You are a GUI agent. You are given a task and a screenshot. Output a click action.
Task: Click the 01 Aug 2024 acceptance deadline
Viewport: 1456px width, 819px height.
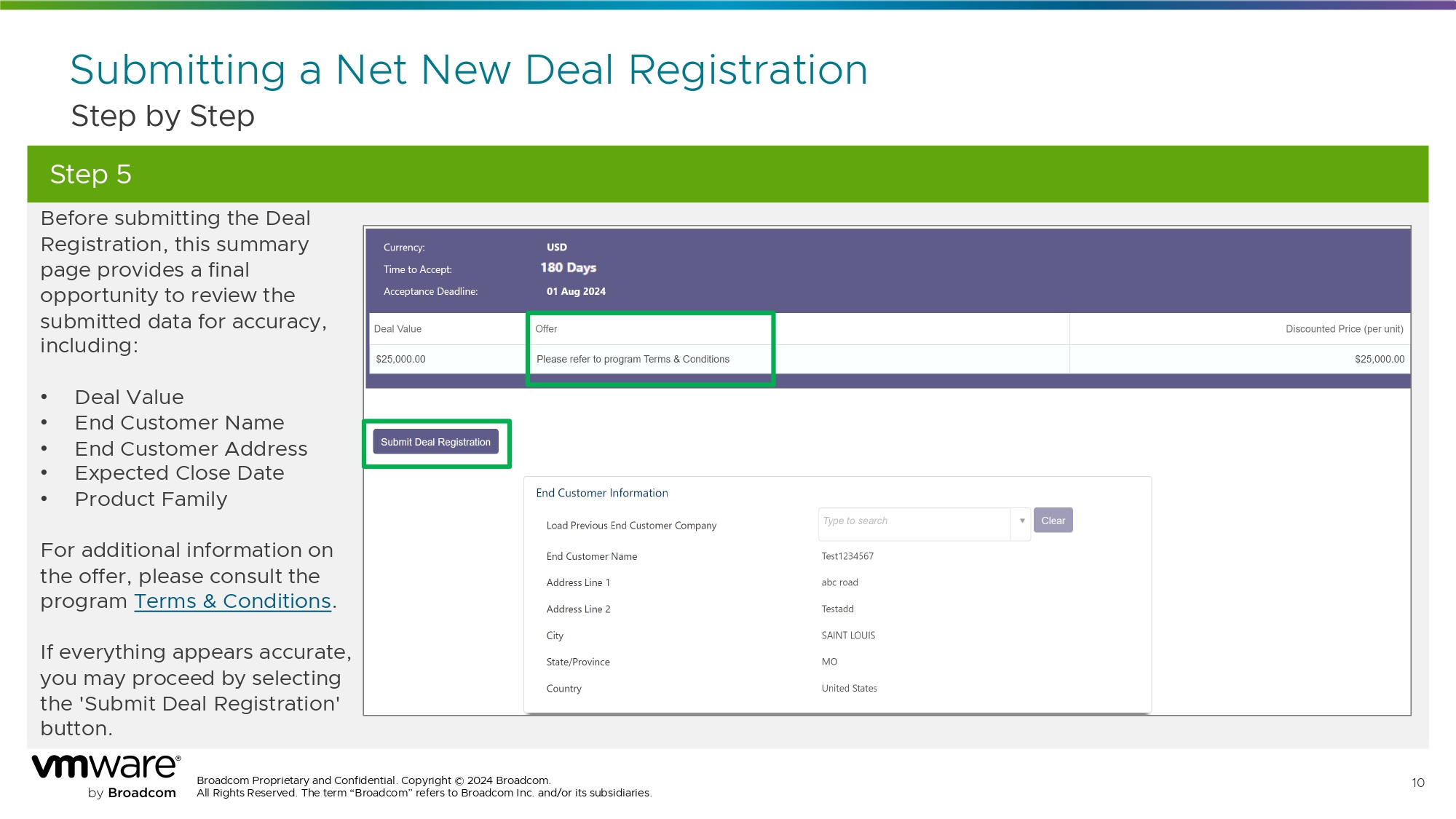pyautogui.click(x=576, y=291)
